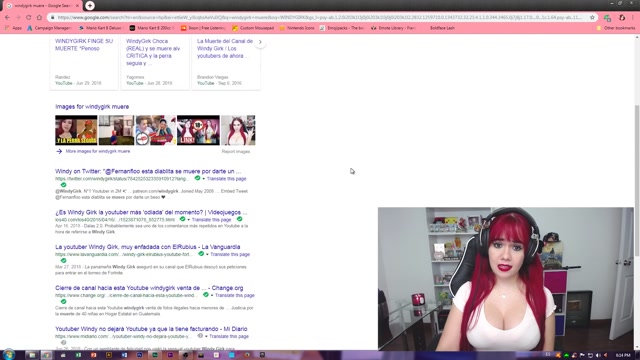Go back using the browser back arrow
This screenshot has width=640, height=360.
pos(7,18)
